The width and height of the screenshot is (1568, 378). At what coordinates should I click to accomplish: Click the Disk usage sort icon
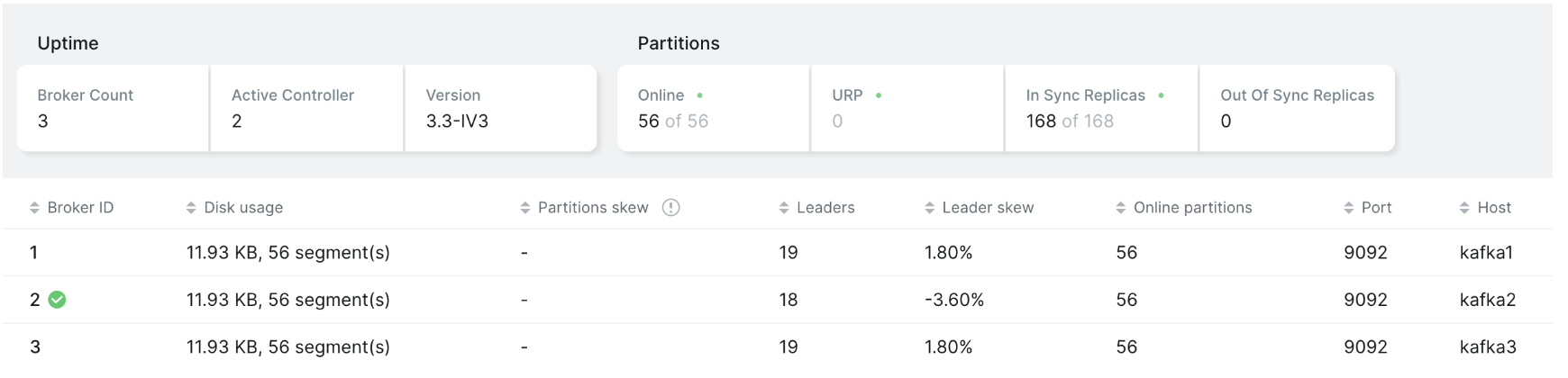(x=191, y=208)
